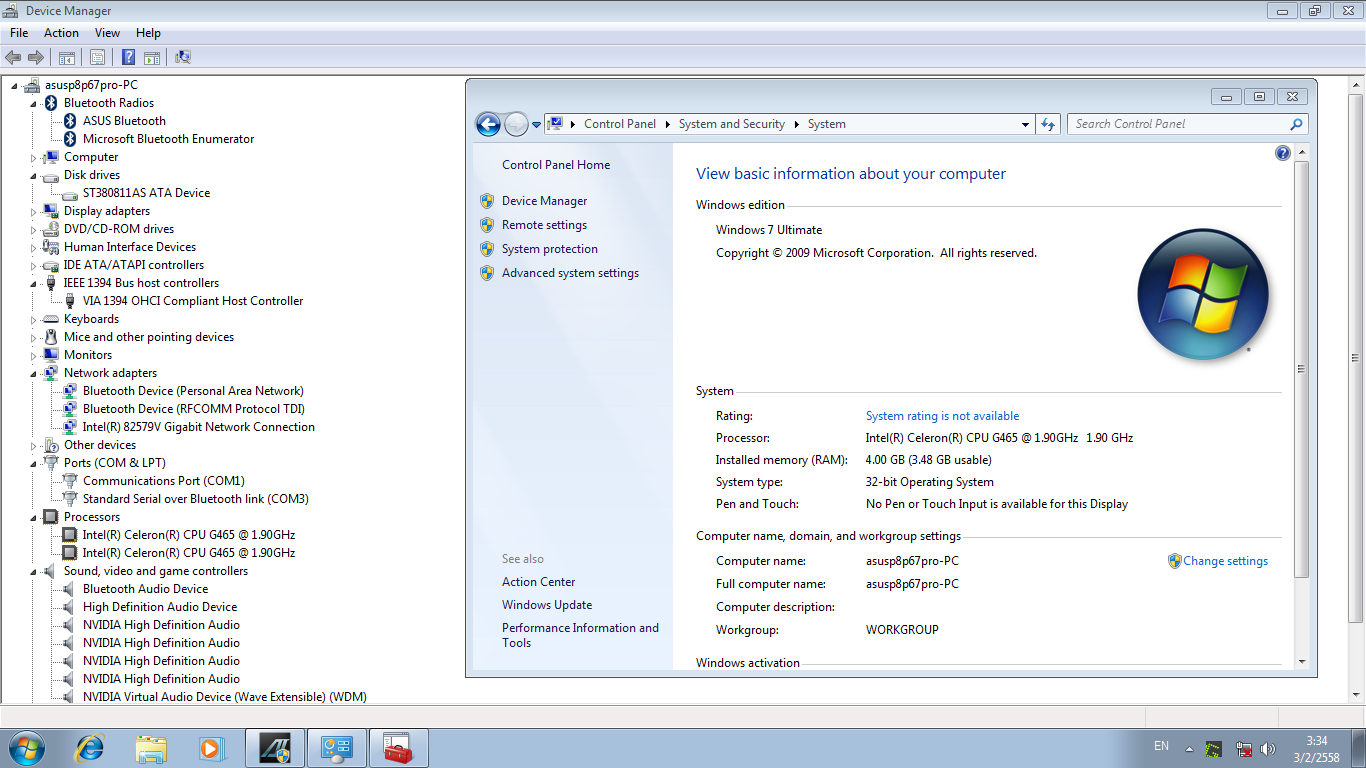Open System protection link
Screen dimensions: 1366x768
[550, 249]
